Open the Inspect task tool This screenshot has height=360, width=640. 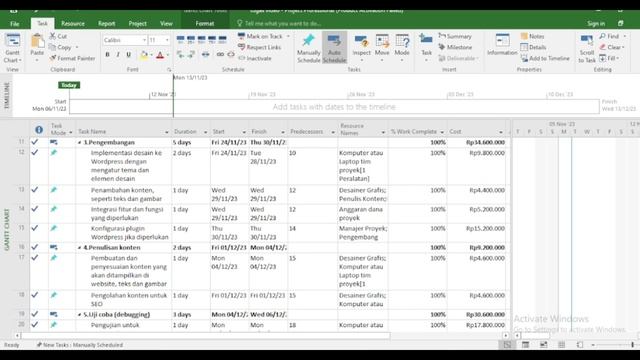click(362, 48)
